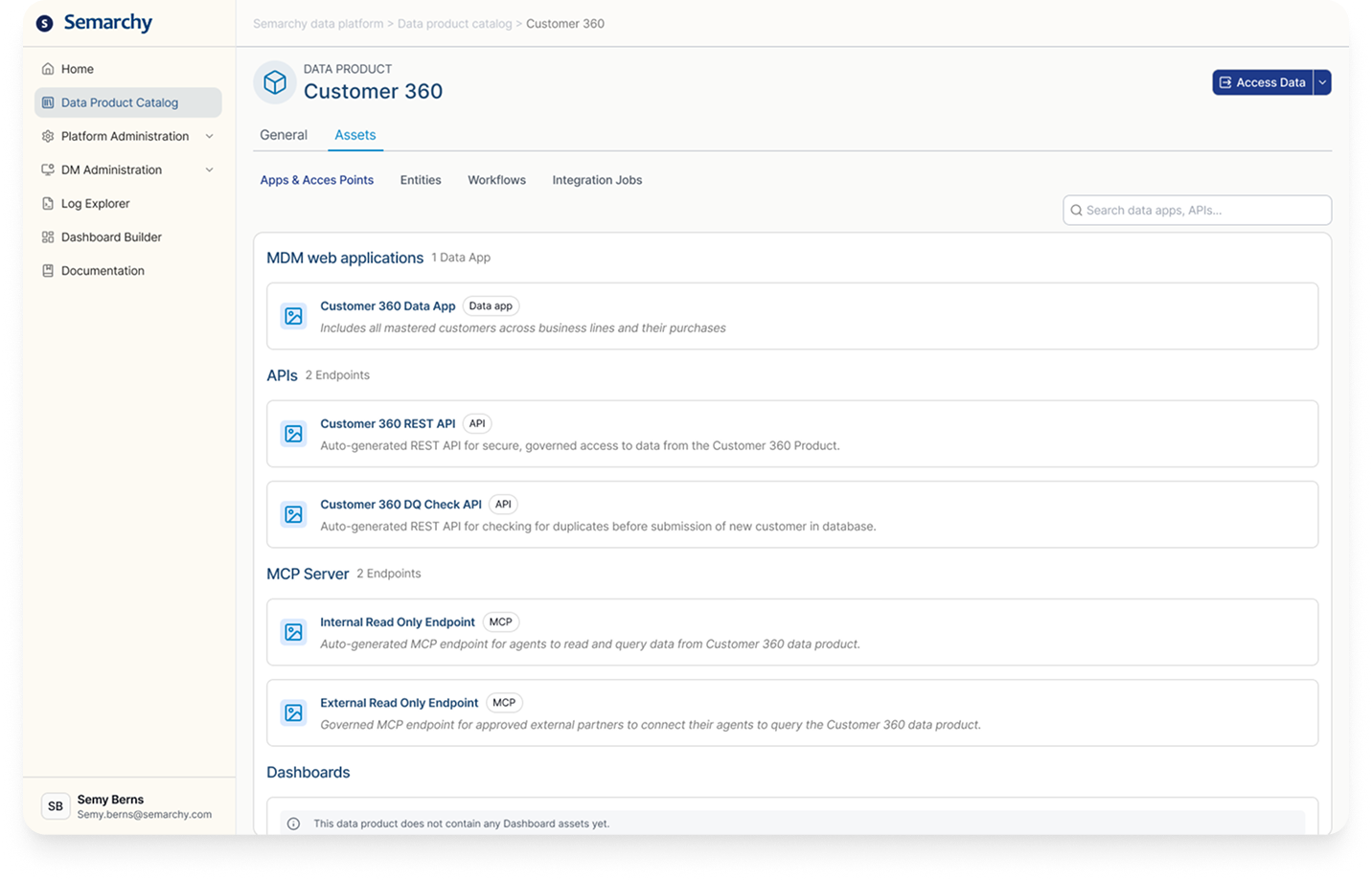
Task: Click the search magnifier icon
Action: [x=1076, y=210]
